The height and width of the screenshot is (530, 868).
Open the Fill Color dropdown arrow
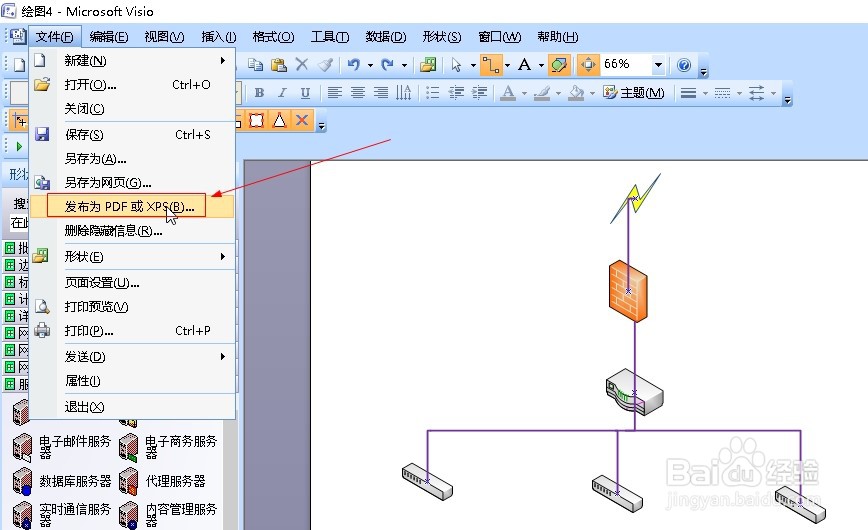tap(592, 93)
